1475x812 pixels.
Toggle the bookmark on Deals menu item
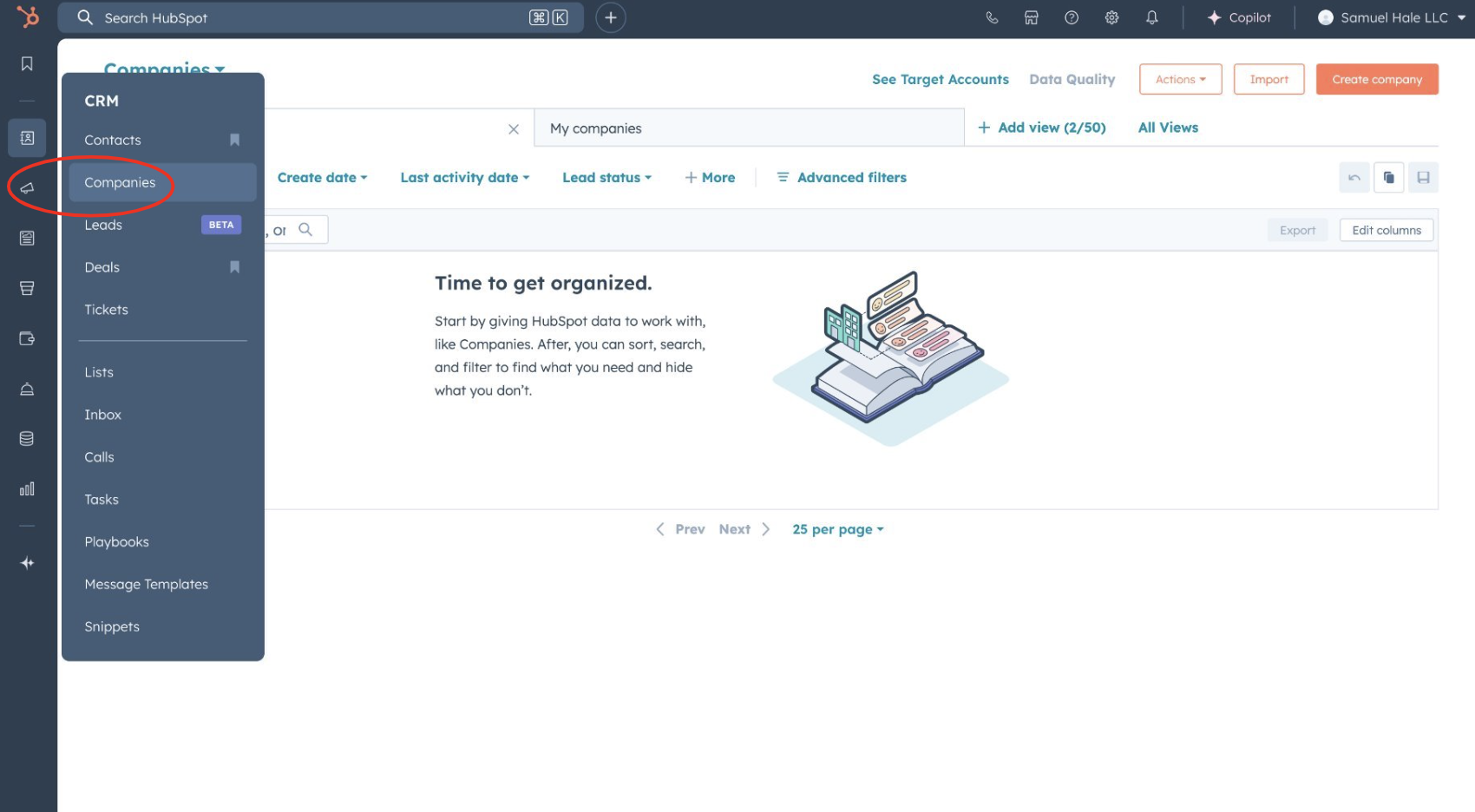pyautogui.click(x=234, y=267)
